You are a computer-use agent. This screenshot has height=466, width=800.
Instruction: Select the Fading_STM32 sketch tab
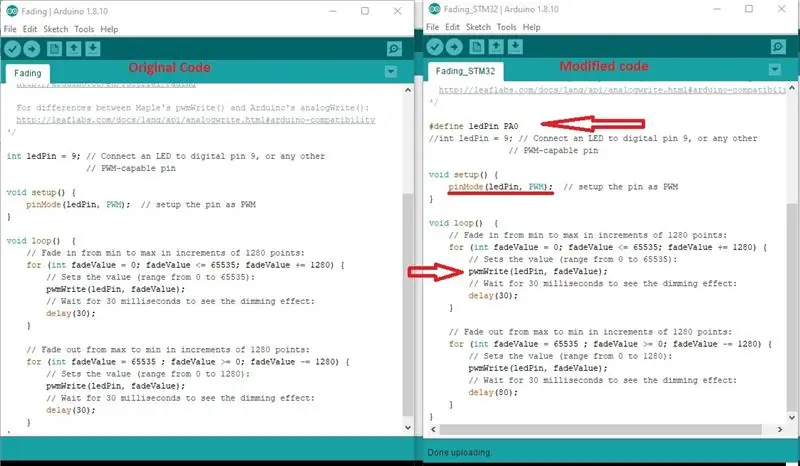[x=465, y=71]
